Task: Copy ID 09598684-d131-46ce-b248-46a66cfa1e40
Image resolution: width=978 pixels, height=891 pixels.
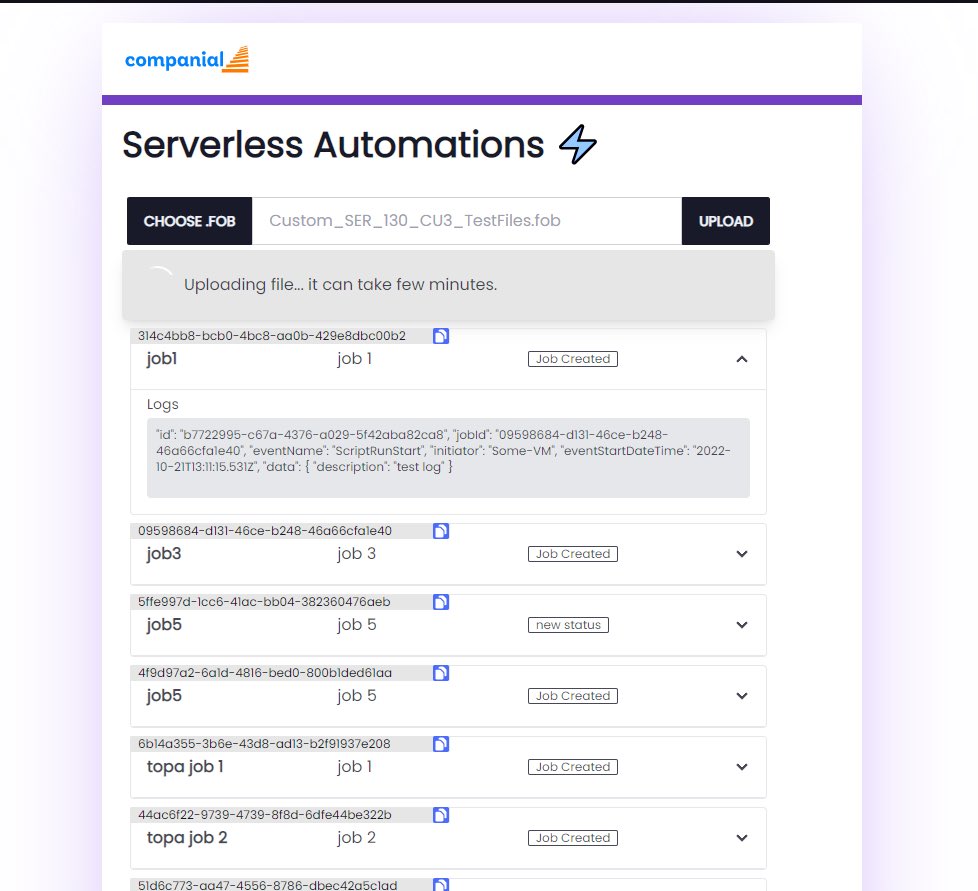Action: 441,531
